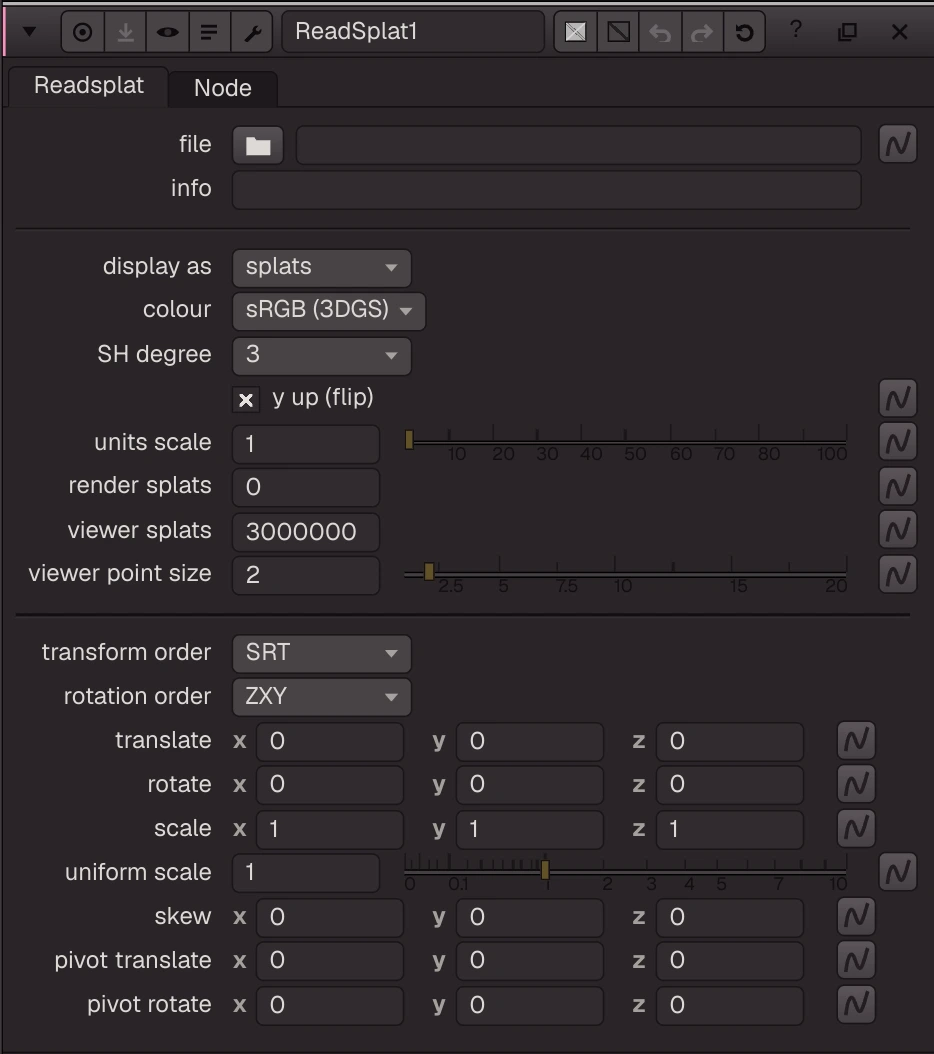Switch to the Readsplat tab

(x=88, y=86)
